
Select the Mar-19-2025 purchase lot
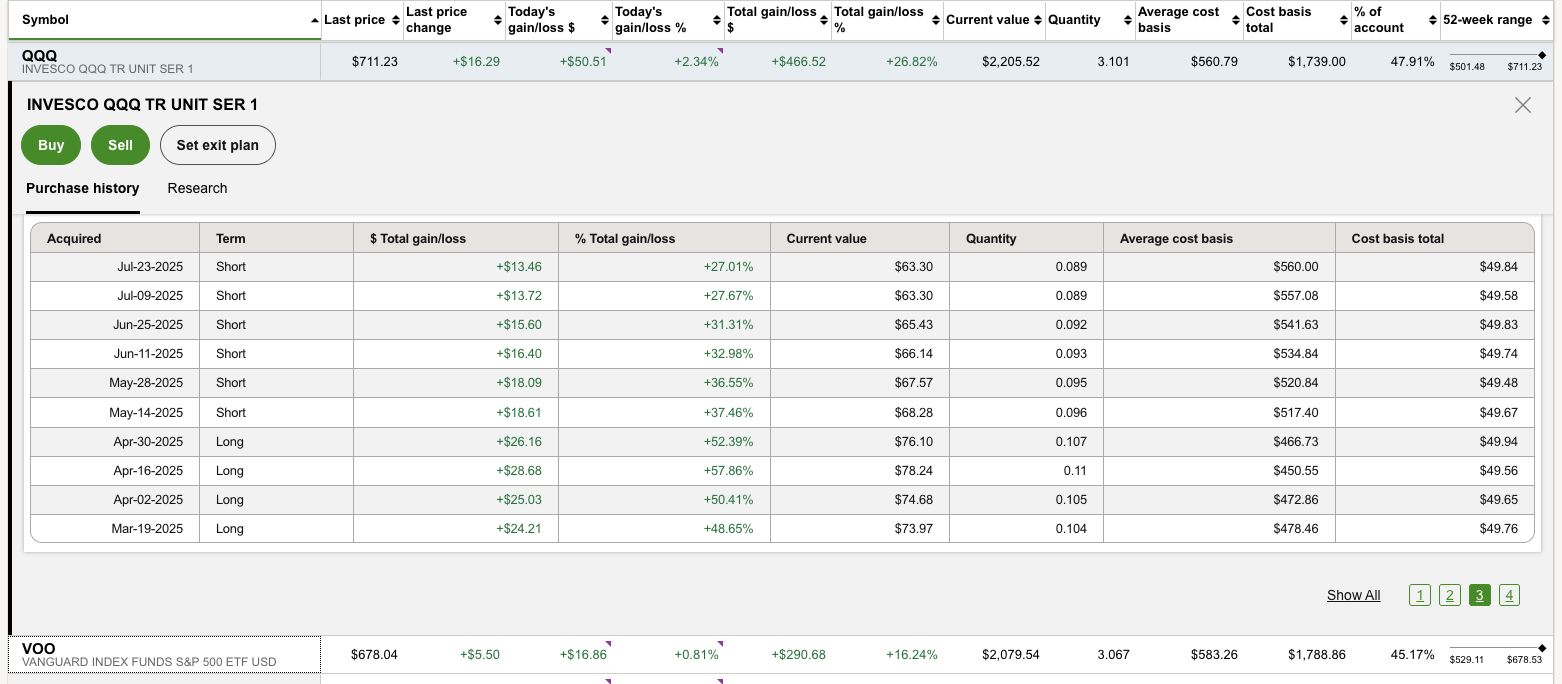(x=782, y=529)
